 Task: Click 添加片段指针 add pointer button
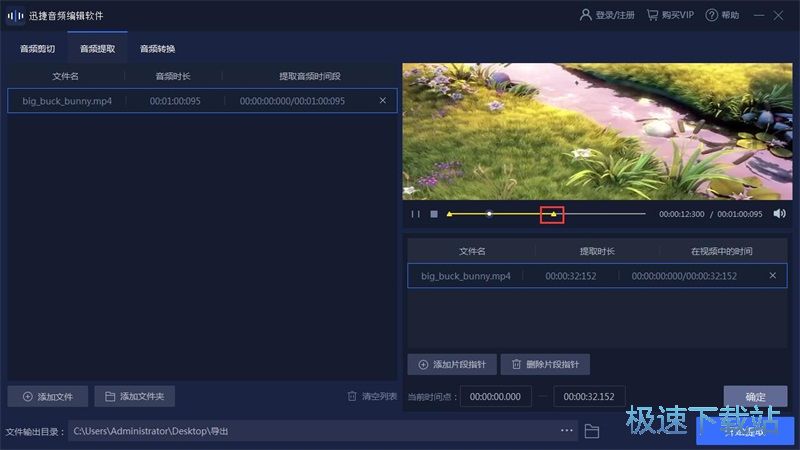[452, 364]
